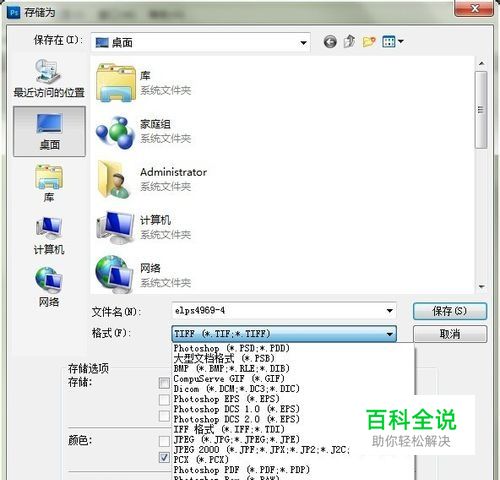Image resolution: width=500 pixels, height=480 pixels.
Task: Open the 库 system folder in file list
Action: pyautogui.click(x=144, y=83)
